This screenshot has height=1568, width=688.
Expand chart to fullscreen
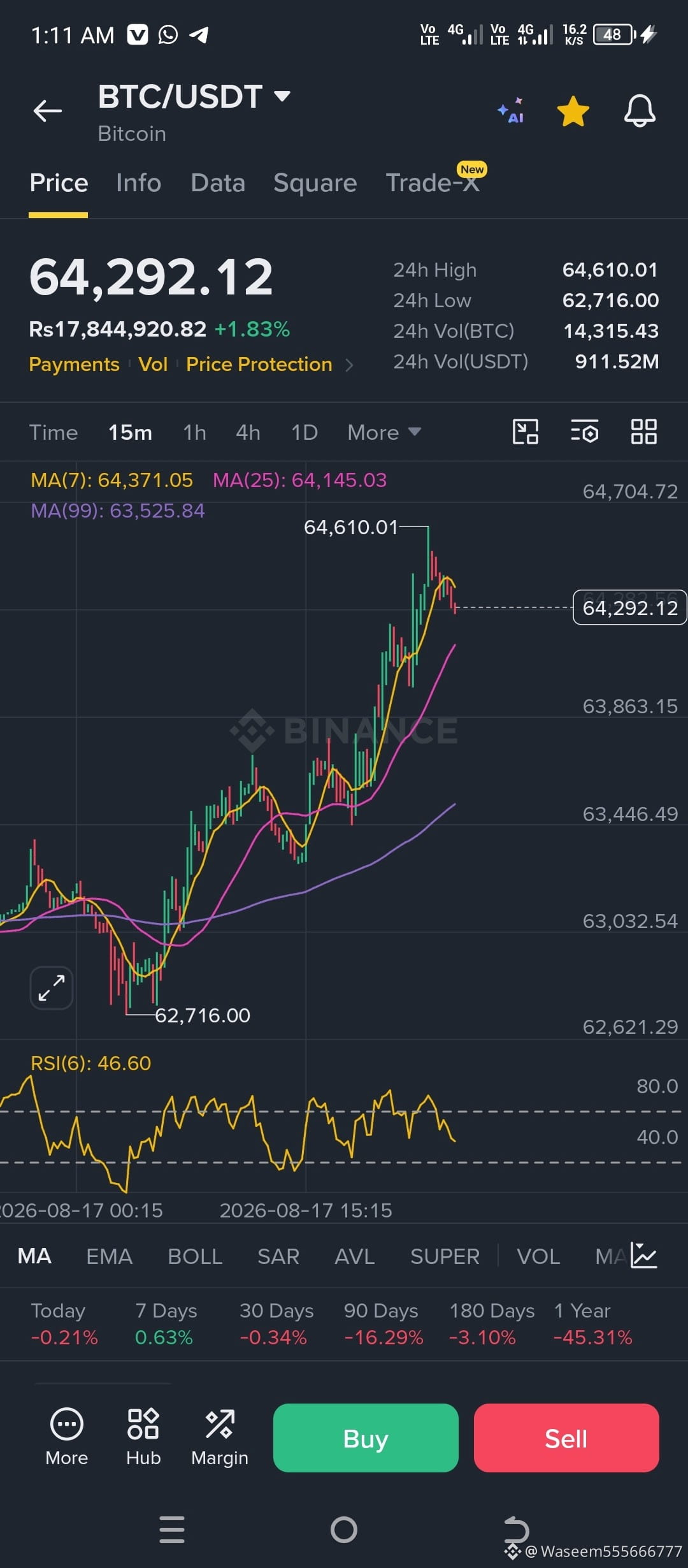(52, 988)
